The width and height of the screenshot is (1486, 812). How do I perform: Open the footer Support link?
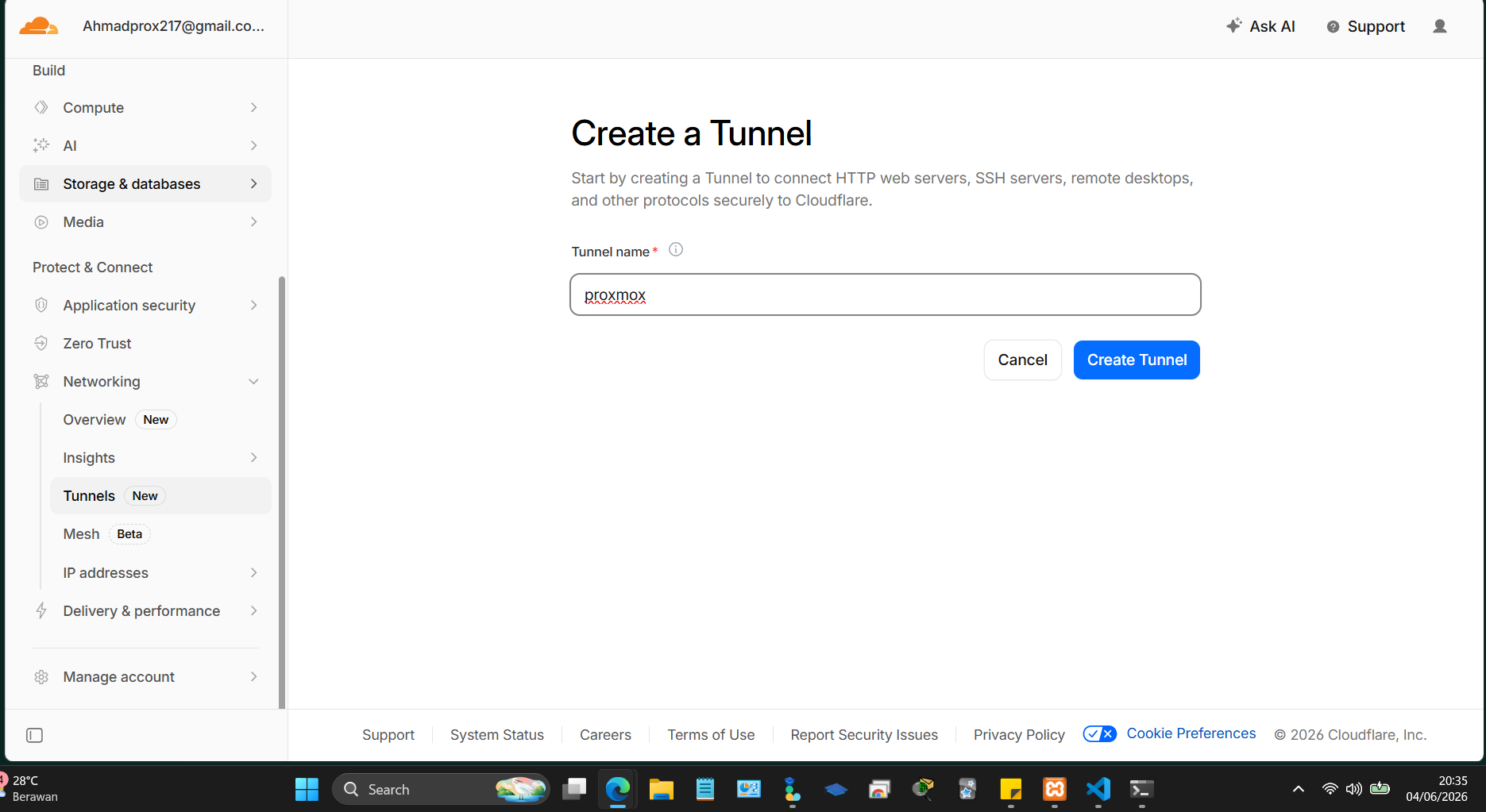click(388, 735)
